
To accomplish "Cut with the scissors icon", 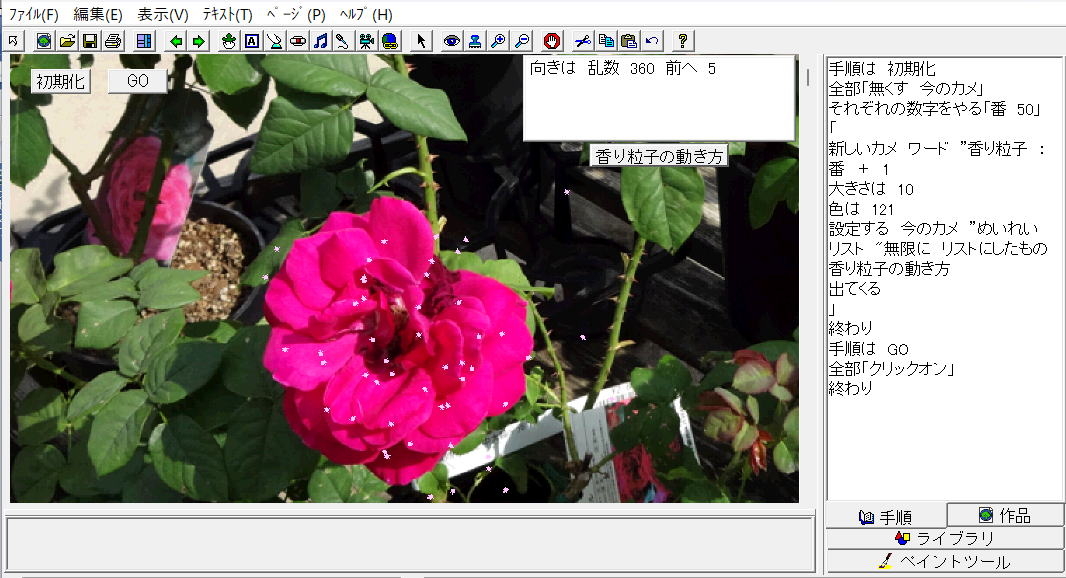I will (x=583, y=41).
